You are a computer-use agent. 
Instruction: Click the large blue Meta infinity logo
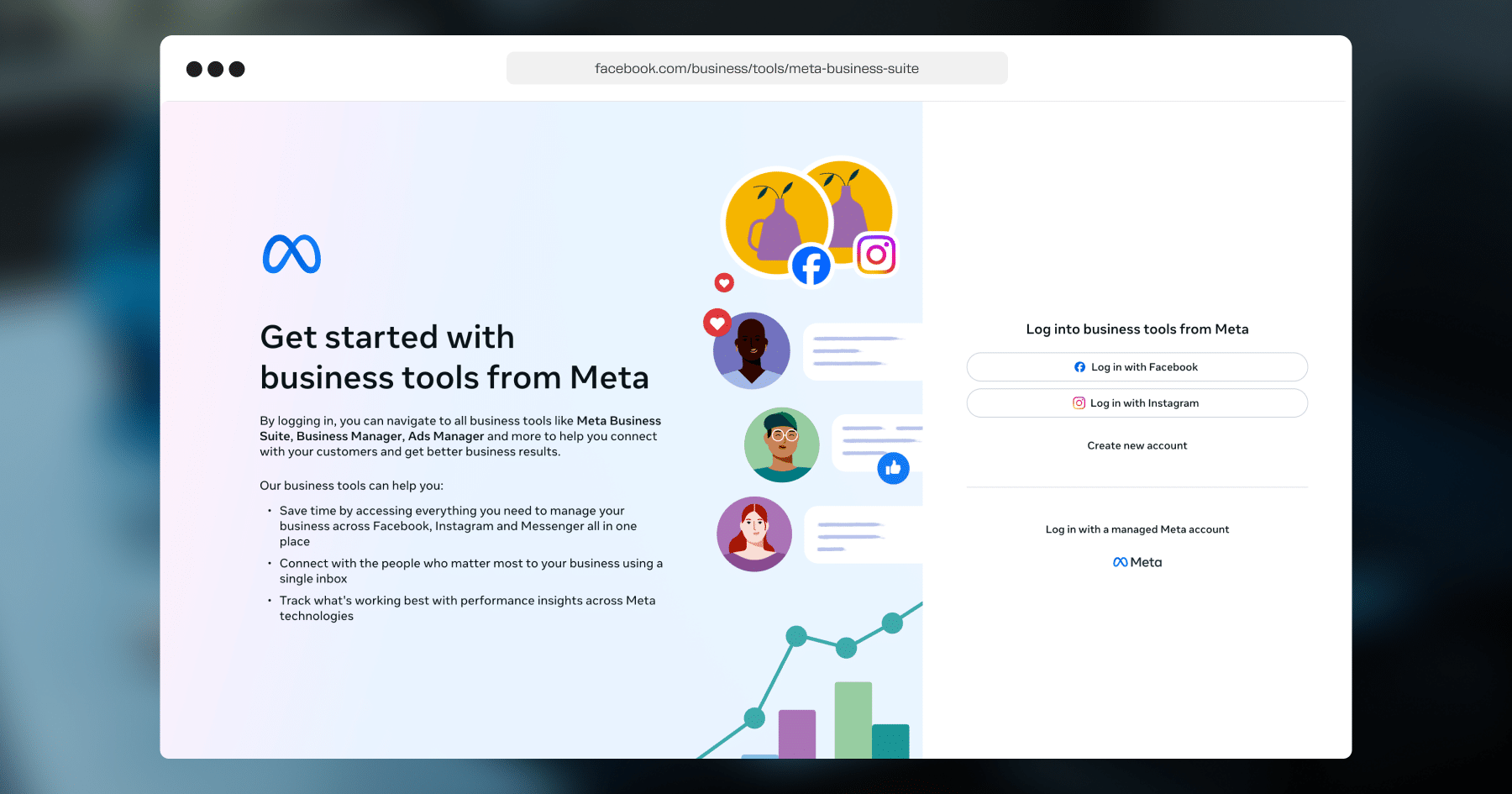point(291,254)
